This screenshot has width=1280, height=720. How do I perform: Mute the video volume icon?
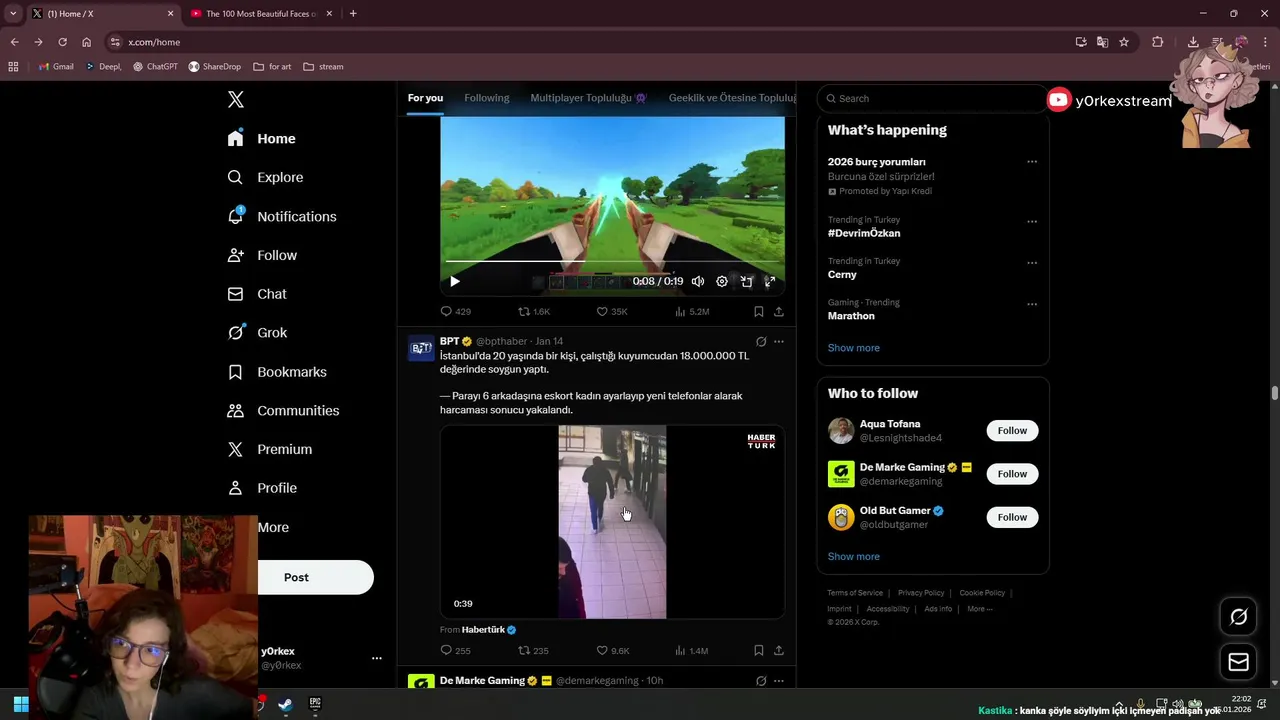coord(698,282)
